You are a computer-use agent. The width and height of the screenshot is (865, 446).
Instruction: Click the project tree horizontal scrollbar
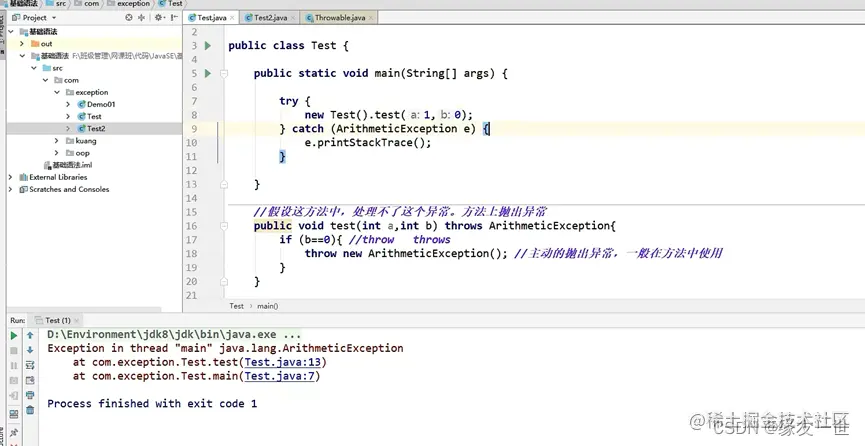[86, 310]
